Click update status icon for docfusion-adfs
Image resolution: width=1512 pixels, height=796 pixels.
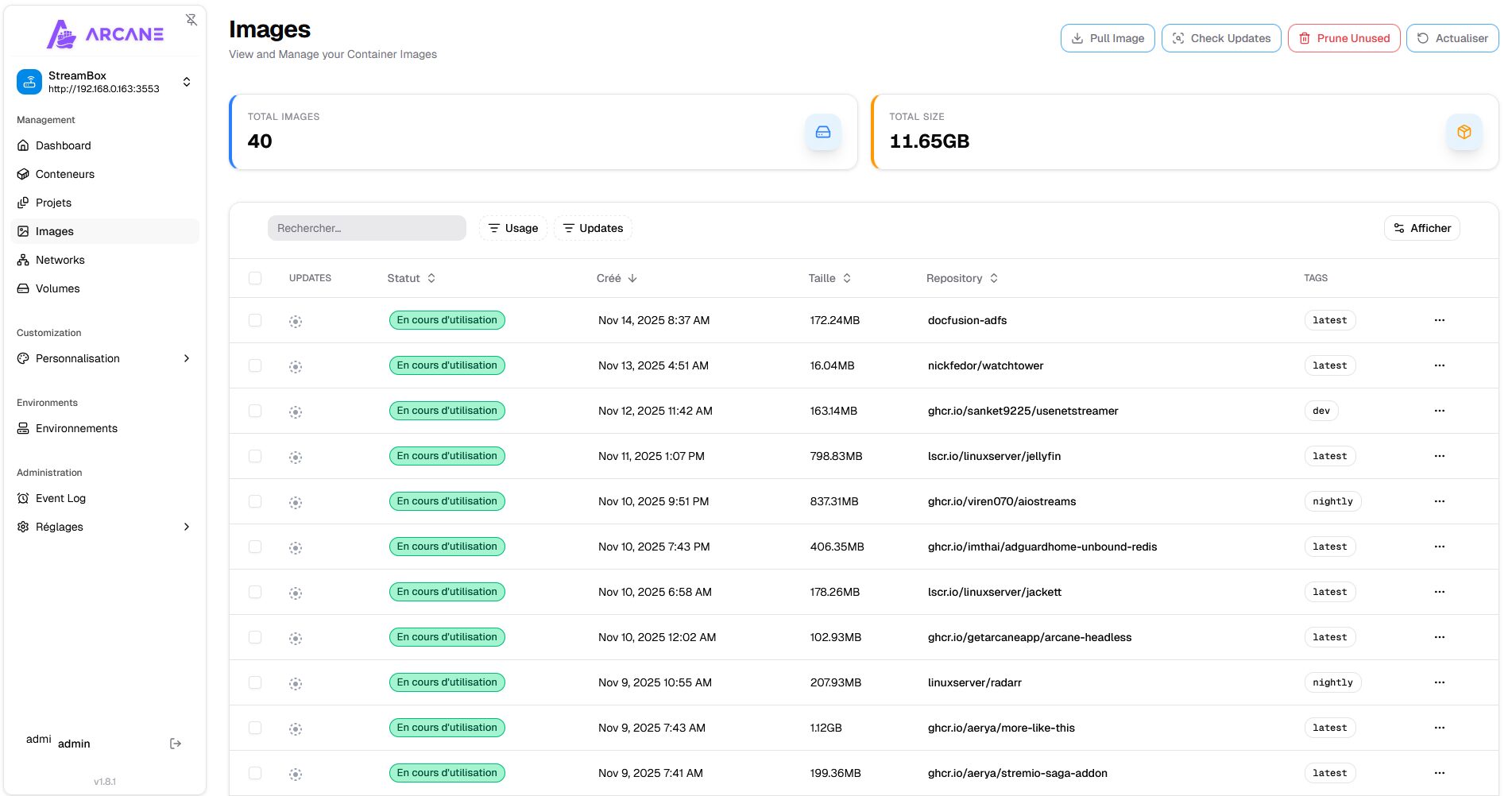click(296, 322)
